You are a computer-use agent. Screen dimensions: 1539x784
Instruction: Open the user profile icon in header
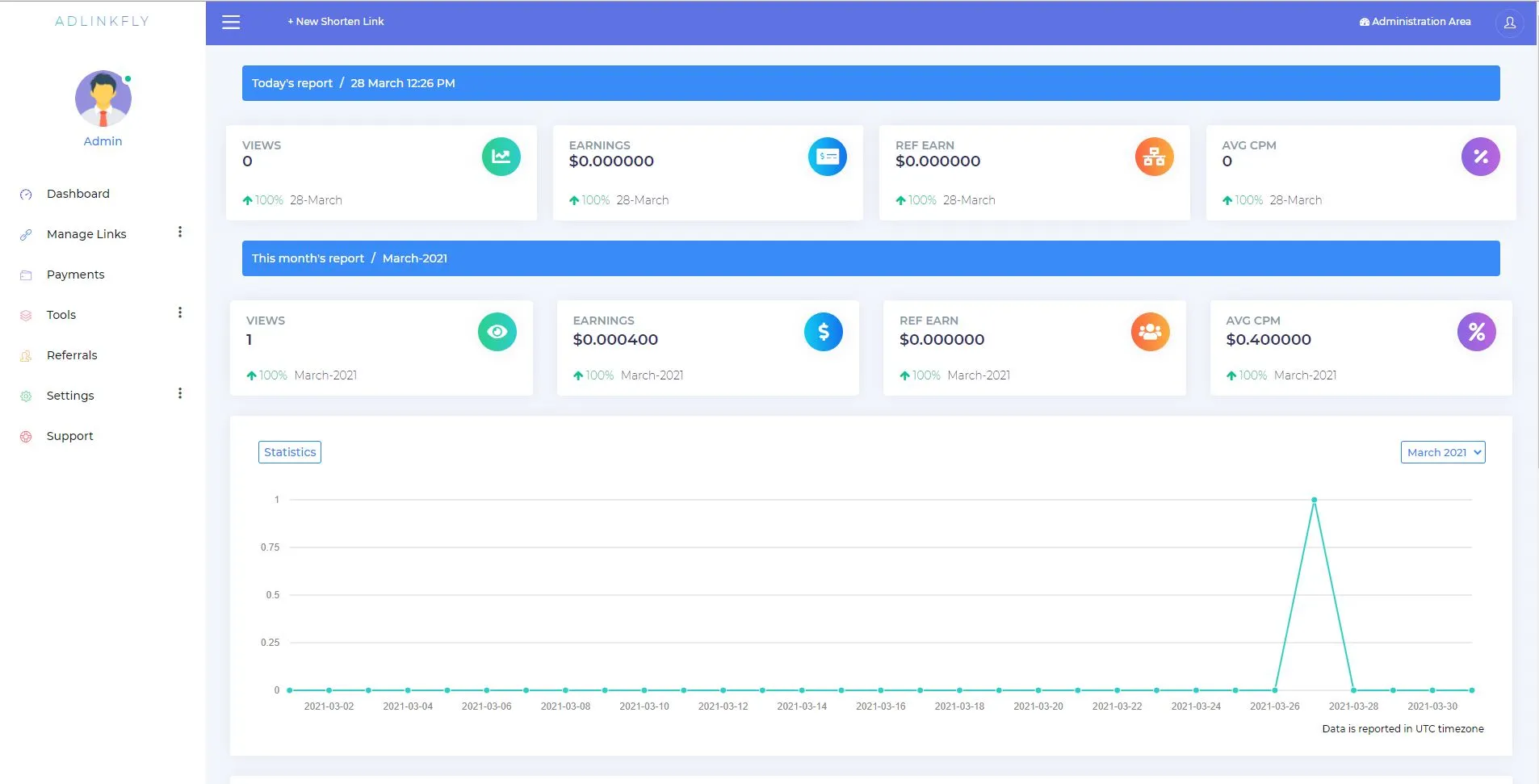coord(1509,22)
